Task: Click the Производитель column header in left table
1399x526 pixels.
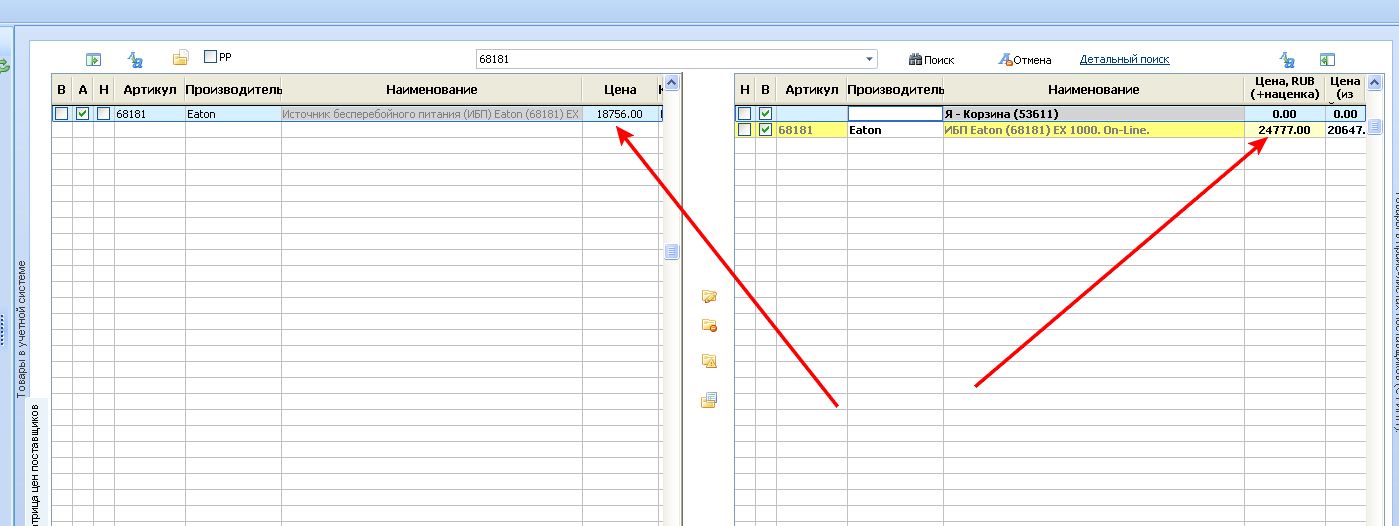Action: click(233, 90)
